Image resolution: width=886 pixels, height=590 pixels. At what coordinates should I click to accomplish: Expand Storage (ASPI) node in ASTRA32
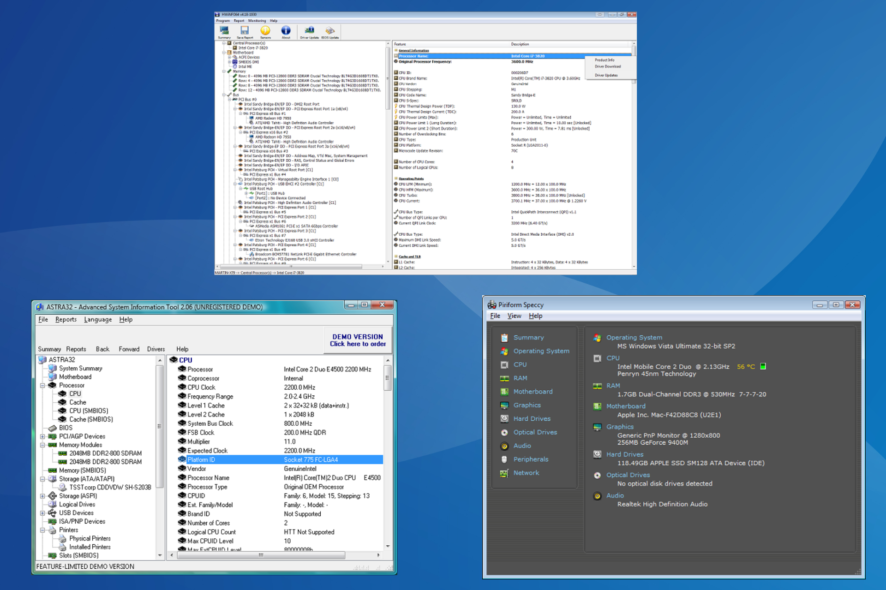coord(42,496)
